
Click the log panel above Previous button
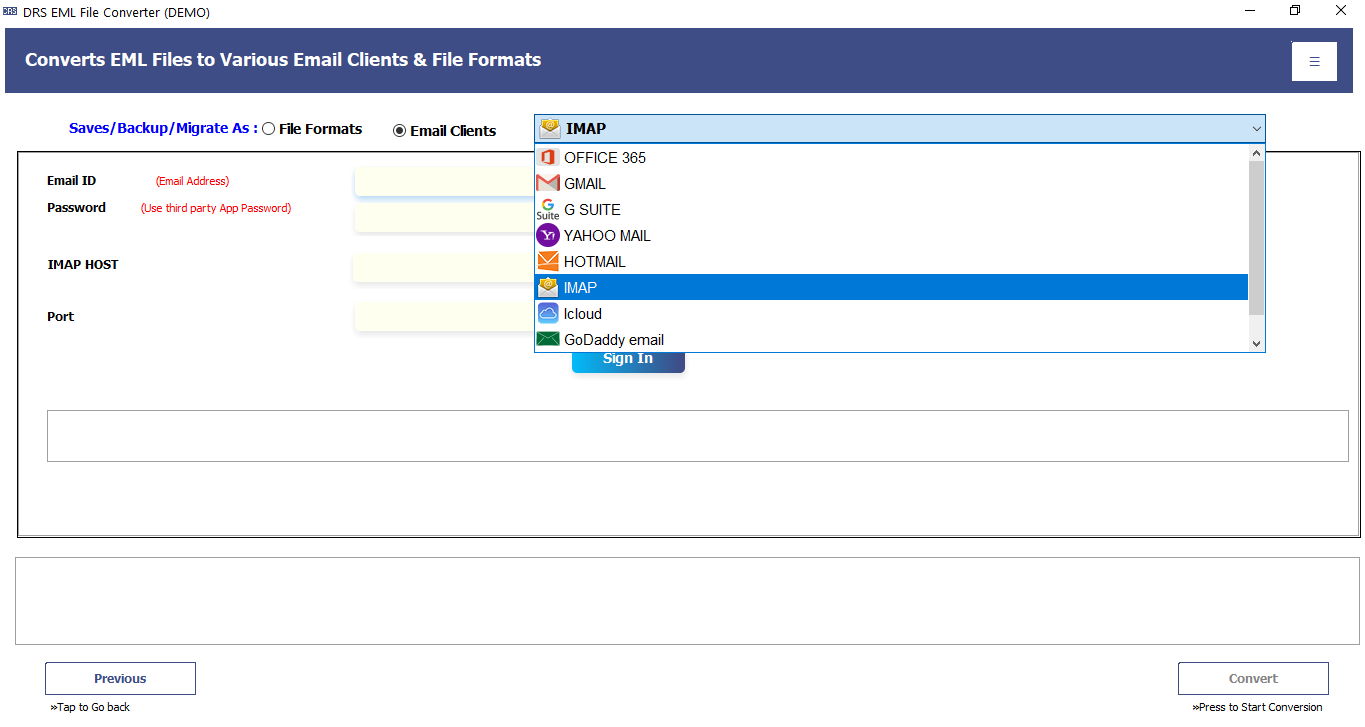point(687,600)
